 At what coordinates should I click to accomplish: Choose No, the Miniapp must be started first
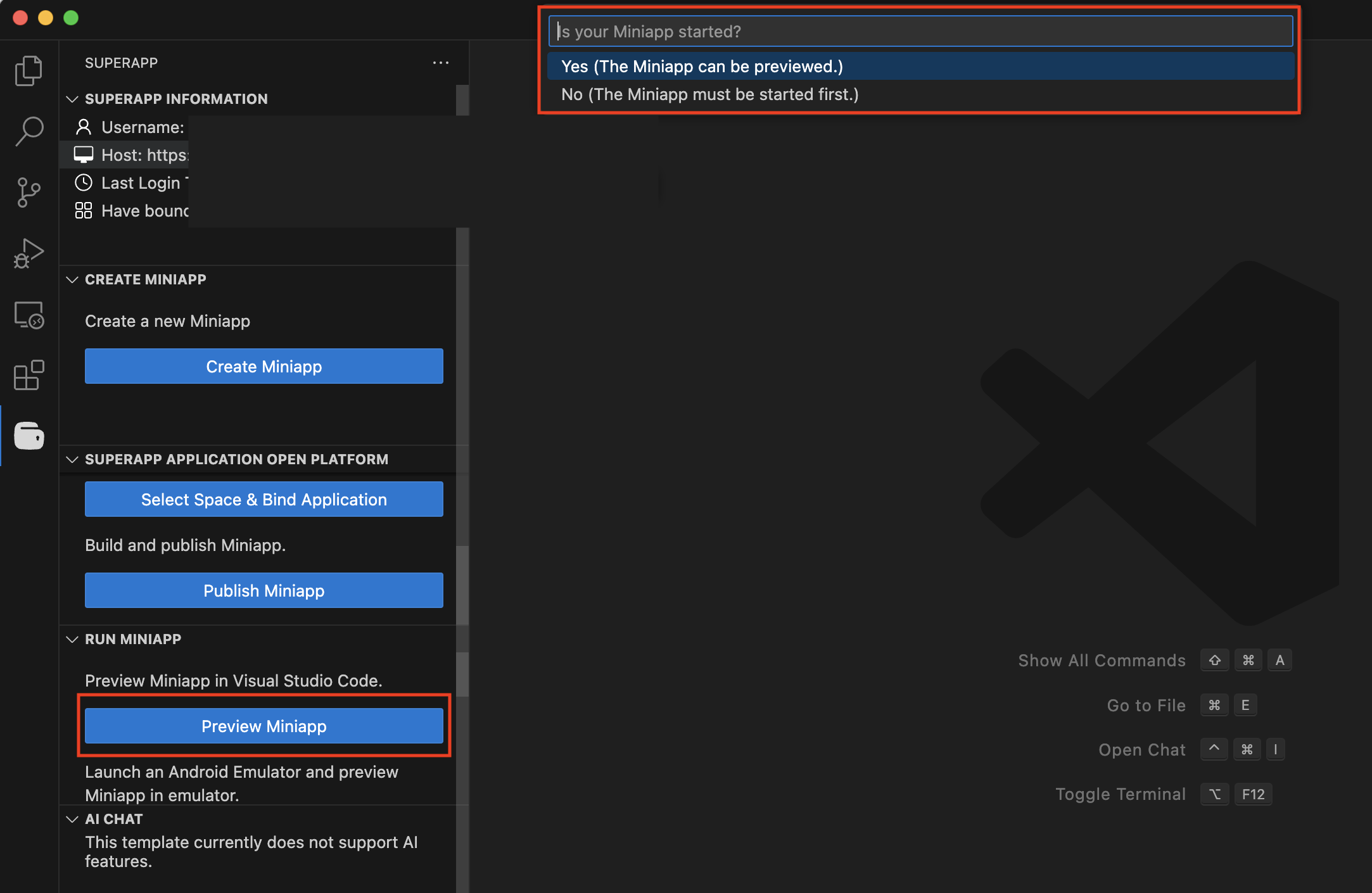(920, 94)
